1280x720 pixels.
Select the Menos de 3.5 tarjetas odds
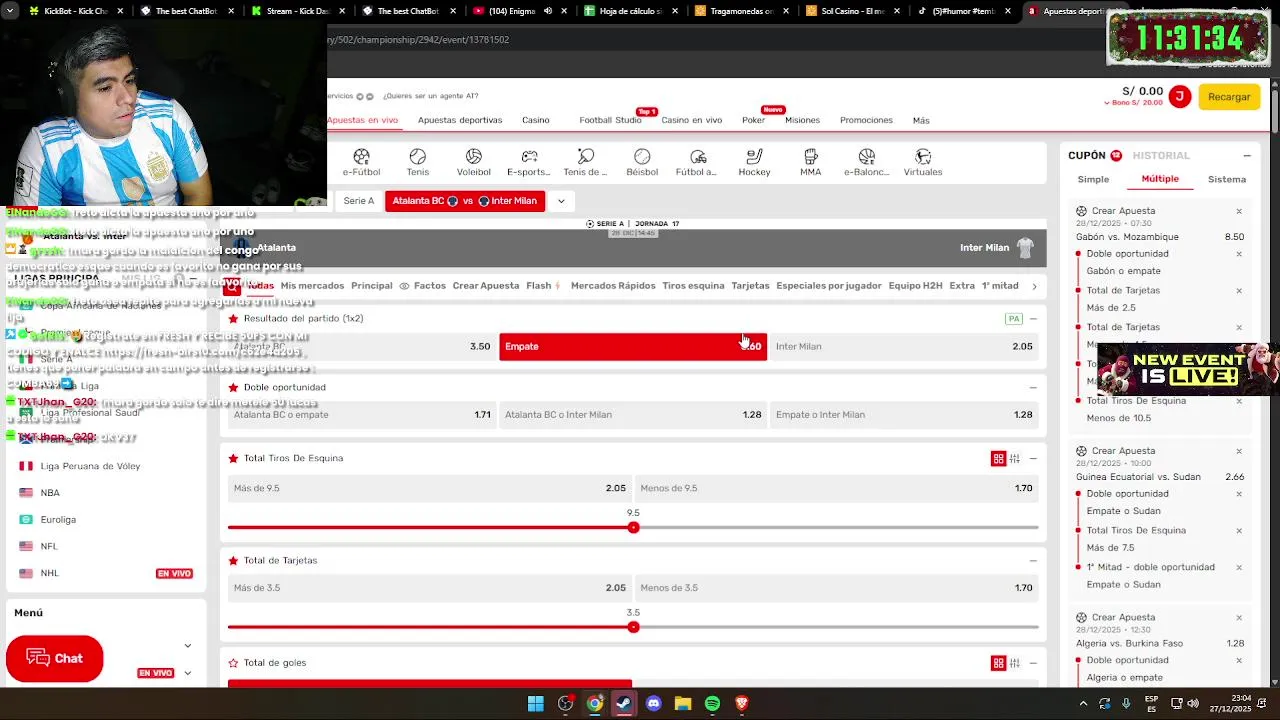click(836, 588)
